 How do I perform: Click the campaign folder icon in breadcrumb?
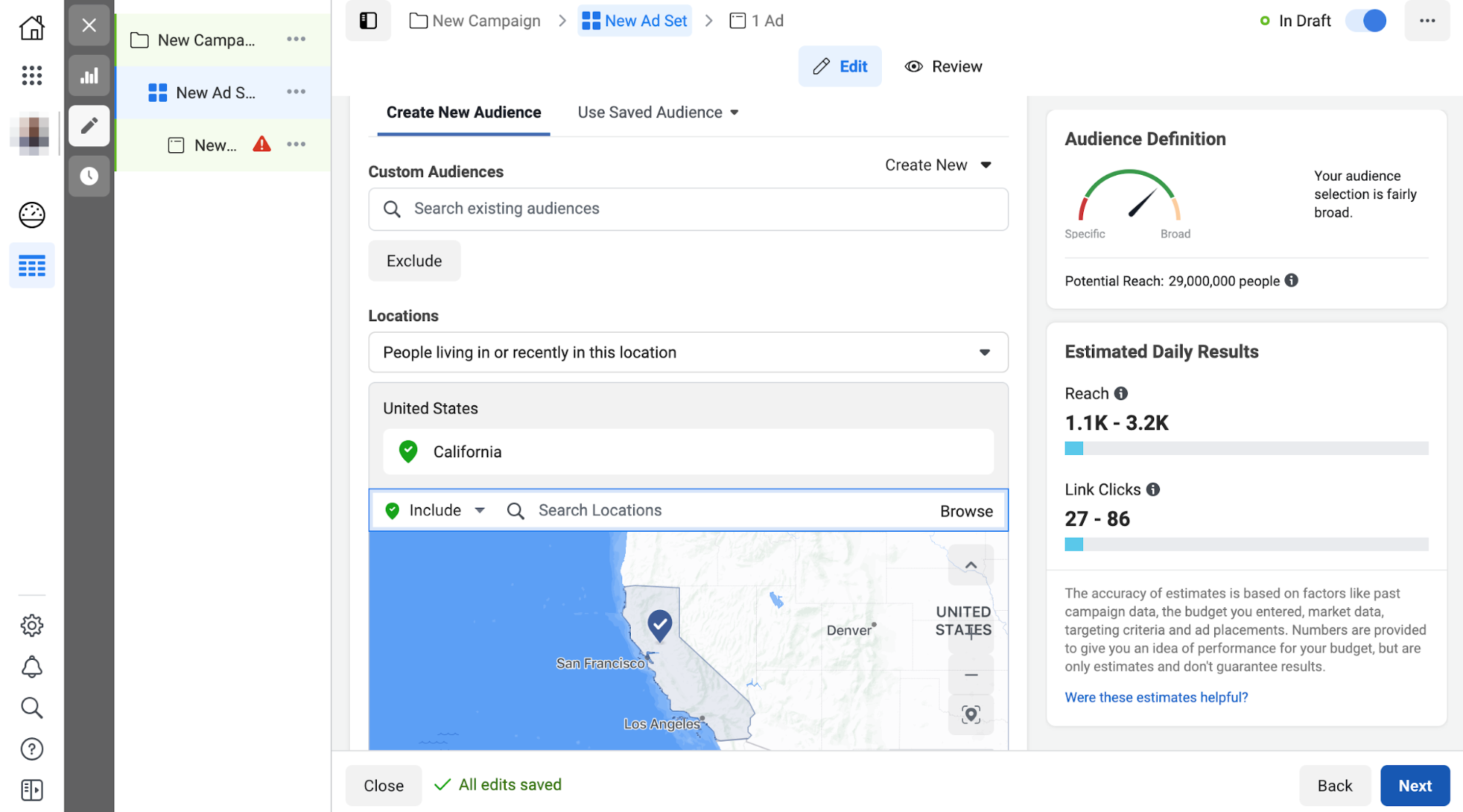418,21
